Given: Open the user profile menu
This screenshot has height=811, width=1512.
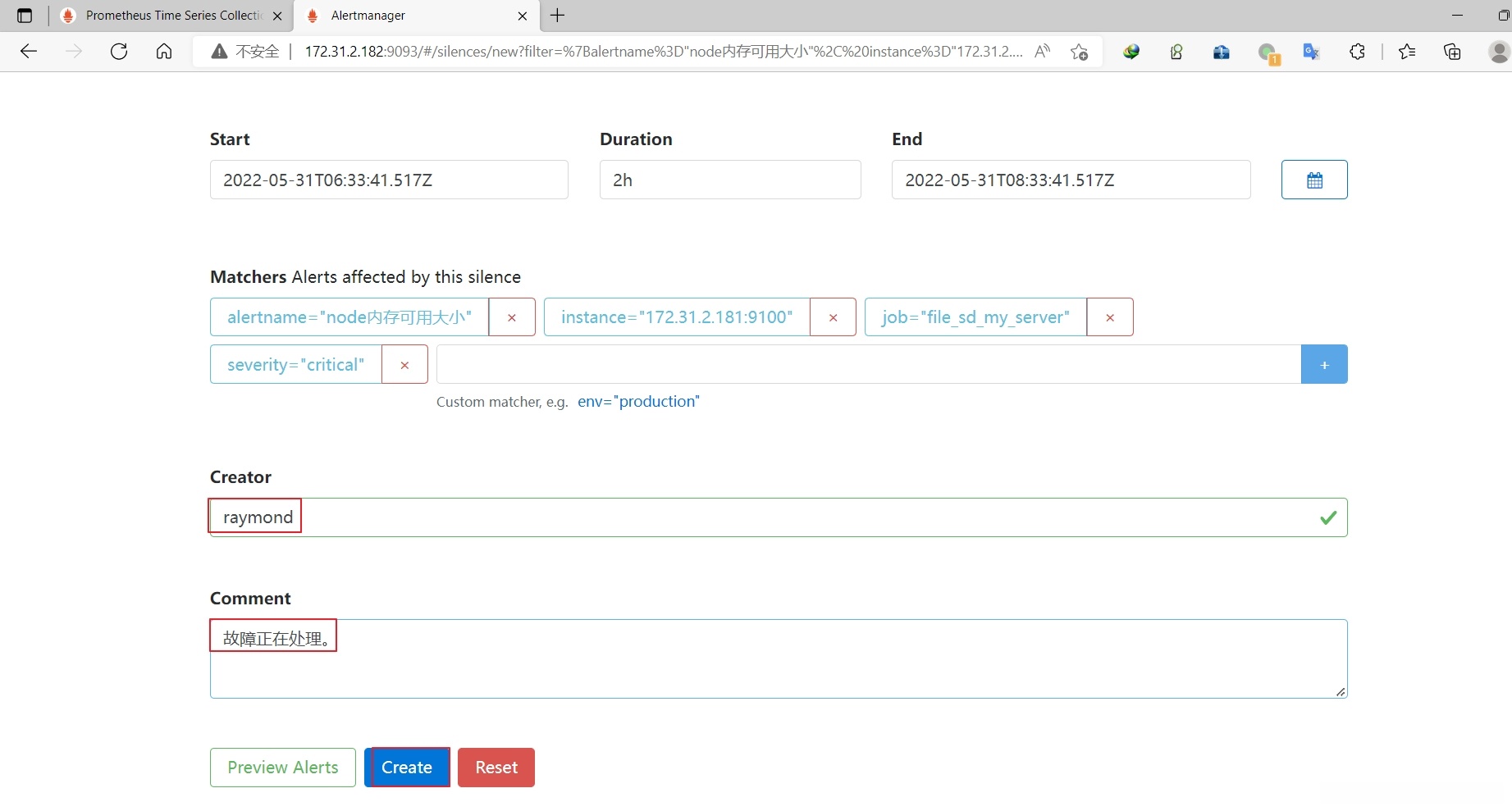Looking at the screenshot, I should click(x=1500, y=52).
